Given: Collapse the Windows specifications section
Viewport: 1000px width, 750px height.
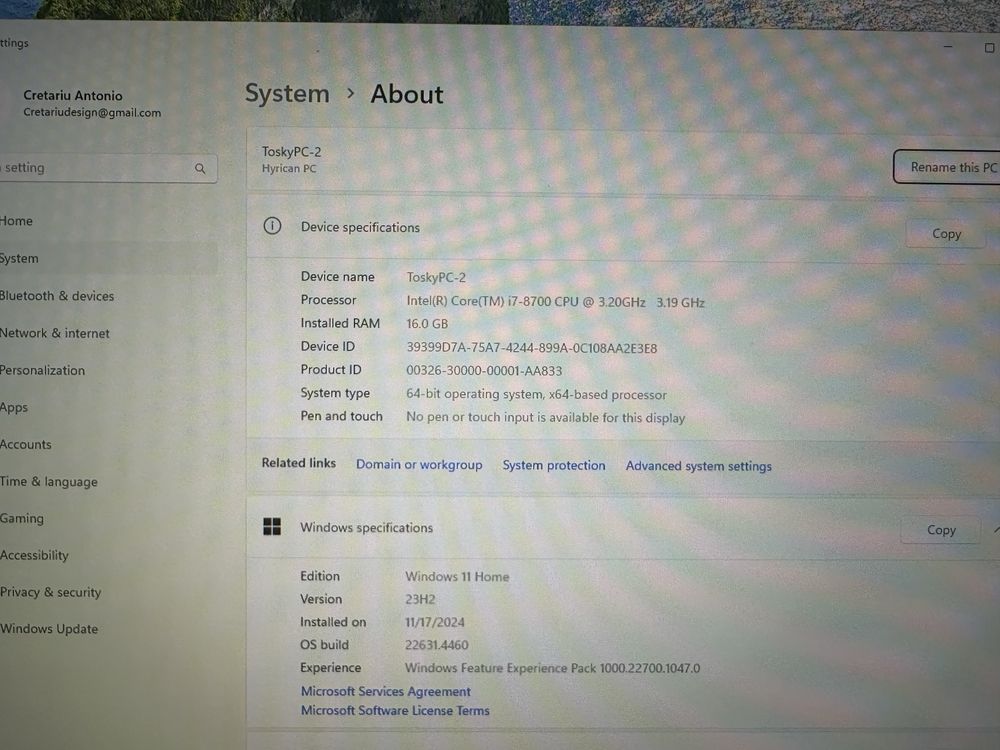Looking at the screenshot, I should click(996, 531).
